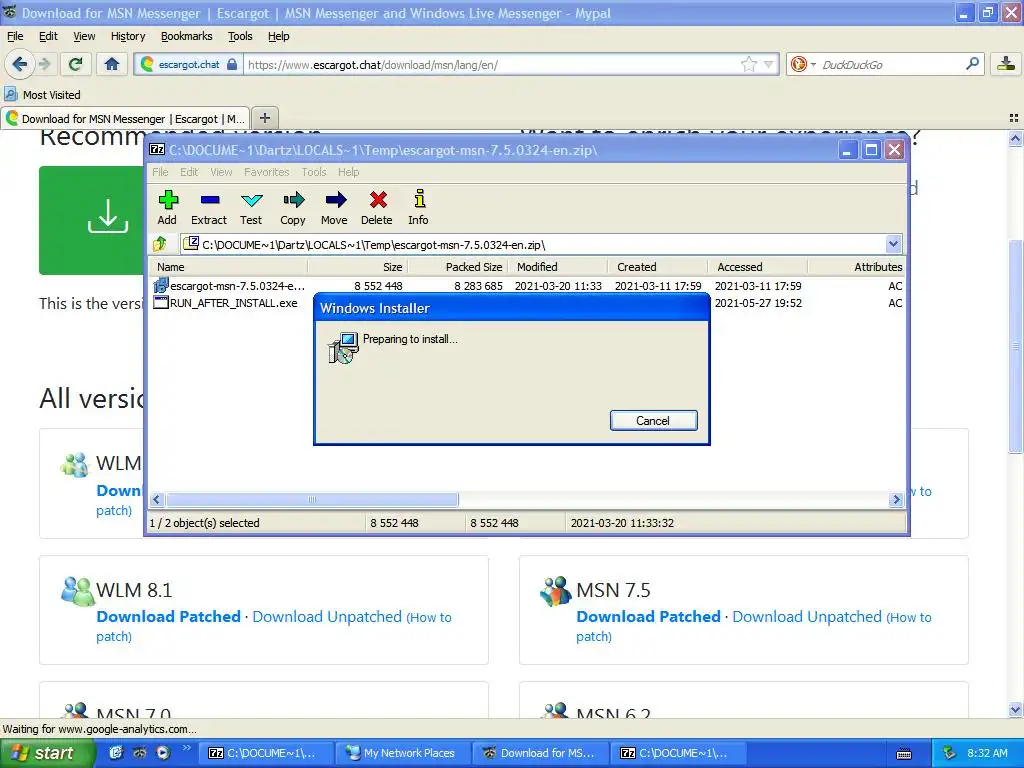
Task: Sort by the Packed Size column header
Action: tap(458, 266)
